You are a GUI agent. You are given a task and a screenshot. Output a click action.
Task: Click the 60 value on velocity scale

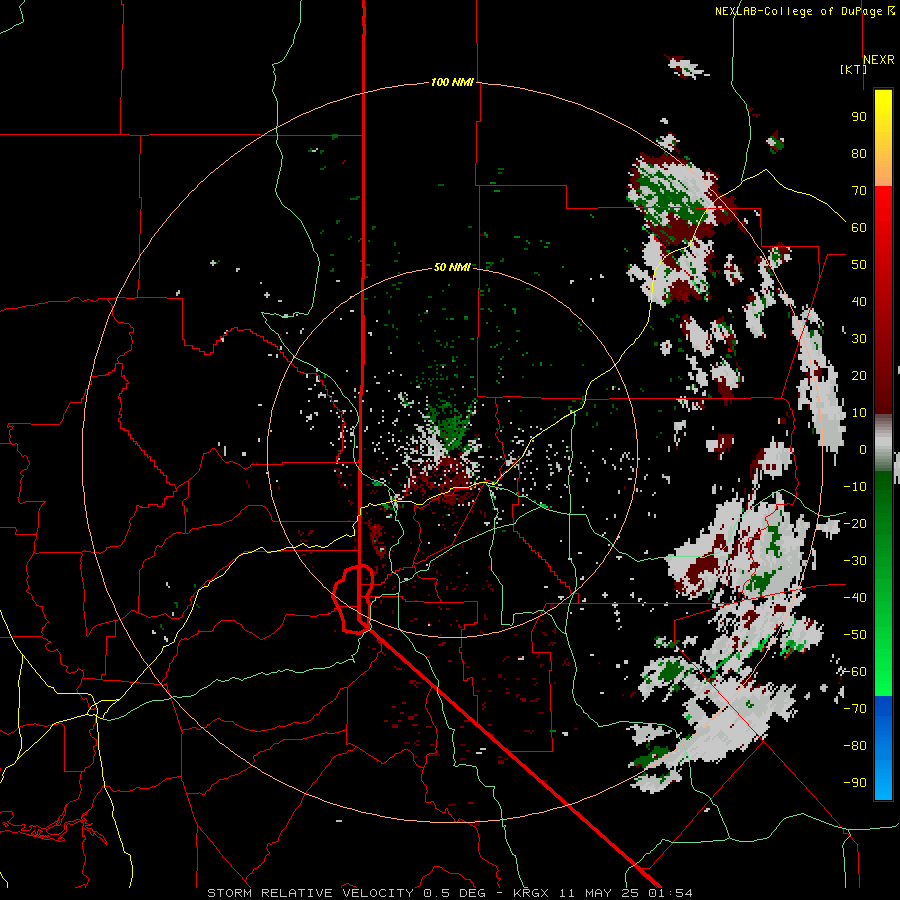859,227
